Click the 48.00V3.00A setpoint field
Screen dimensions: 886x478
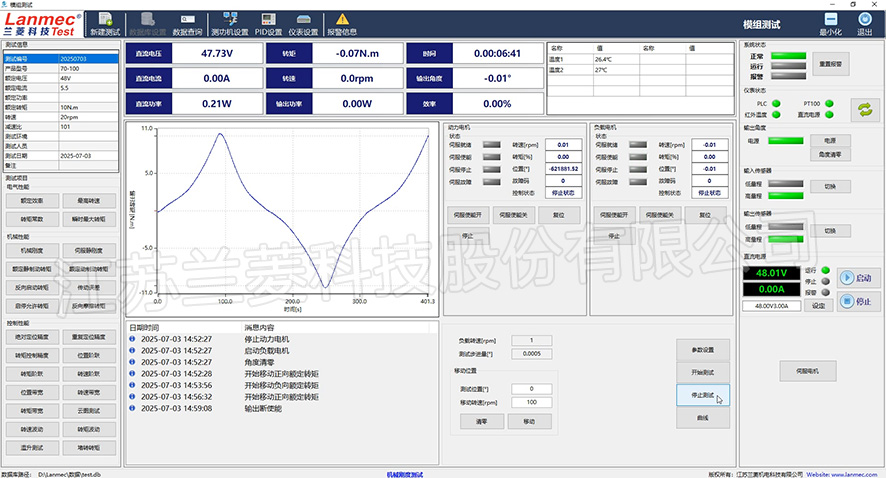[x=772, y=306]
